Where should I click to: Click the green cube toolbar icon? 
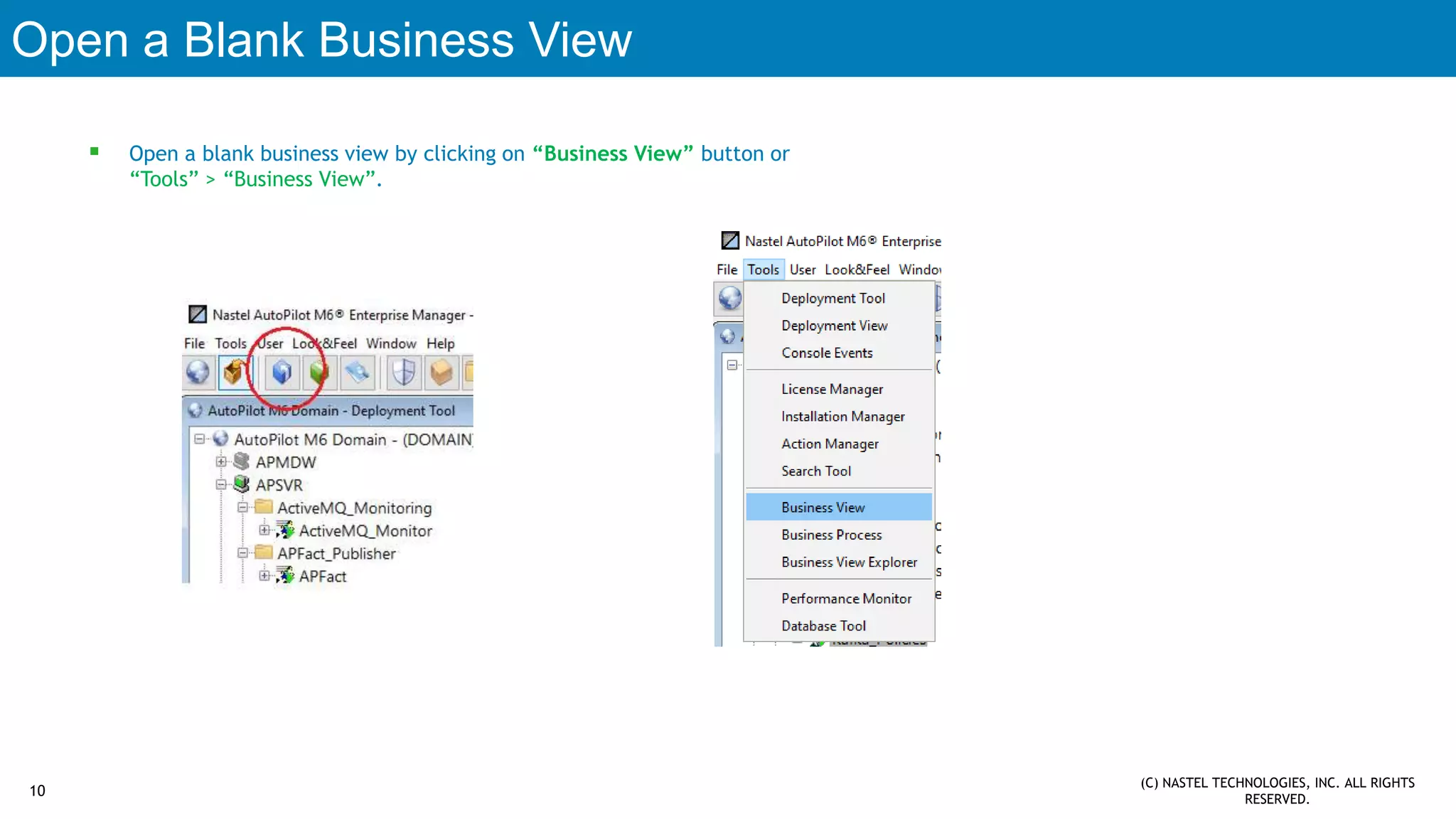click(x=318, y=372)
